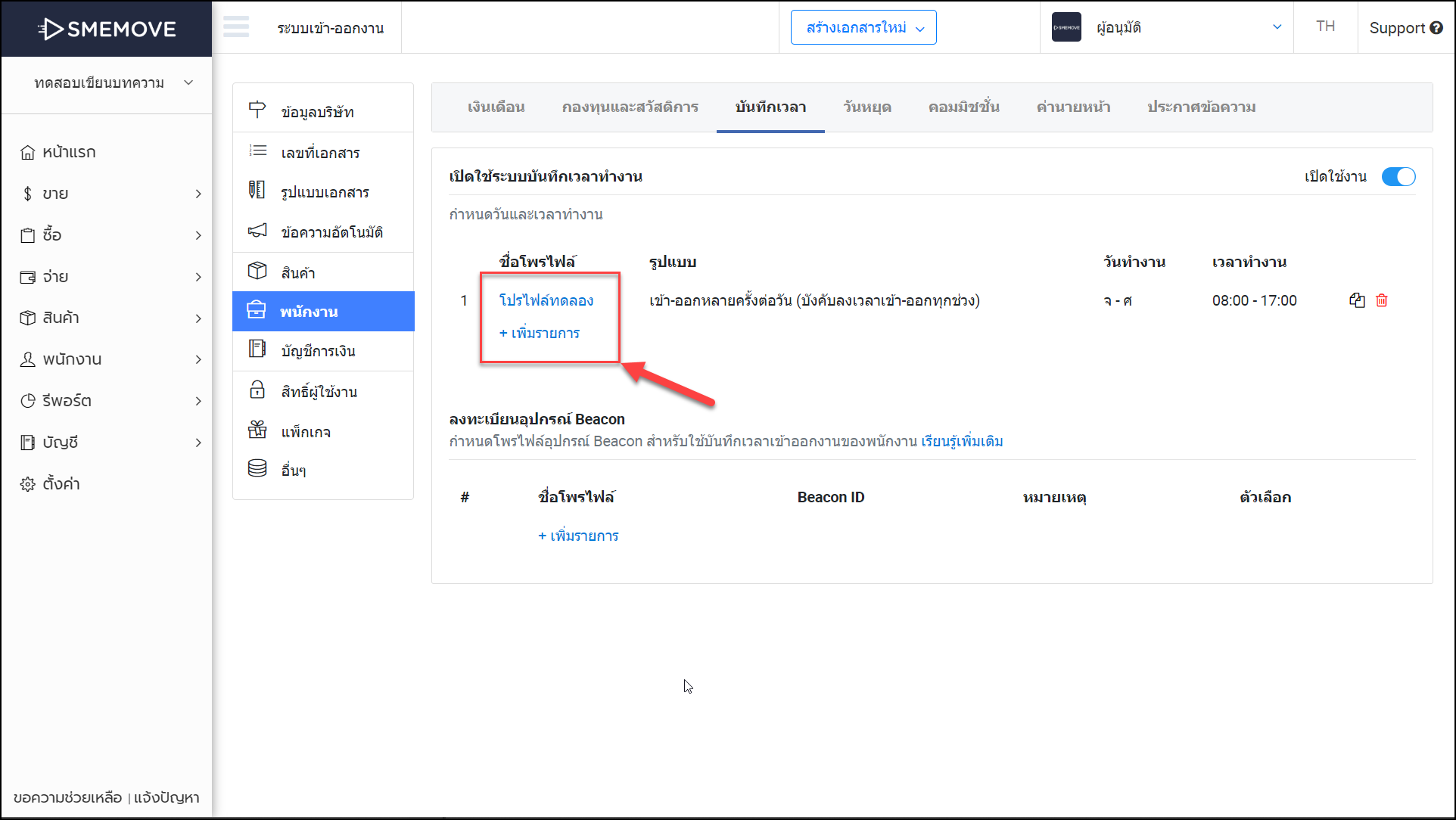Open the โปรไฟล์ทดลอง profile link
Image resolution: width=1456 pixels, height=820 pixels.
546,300
